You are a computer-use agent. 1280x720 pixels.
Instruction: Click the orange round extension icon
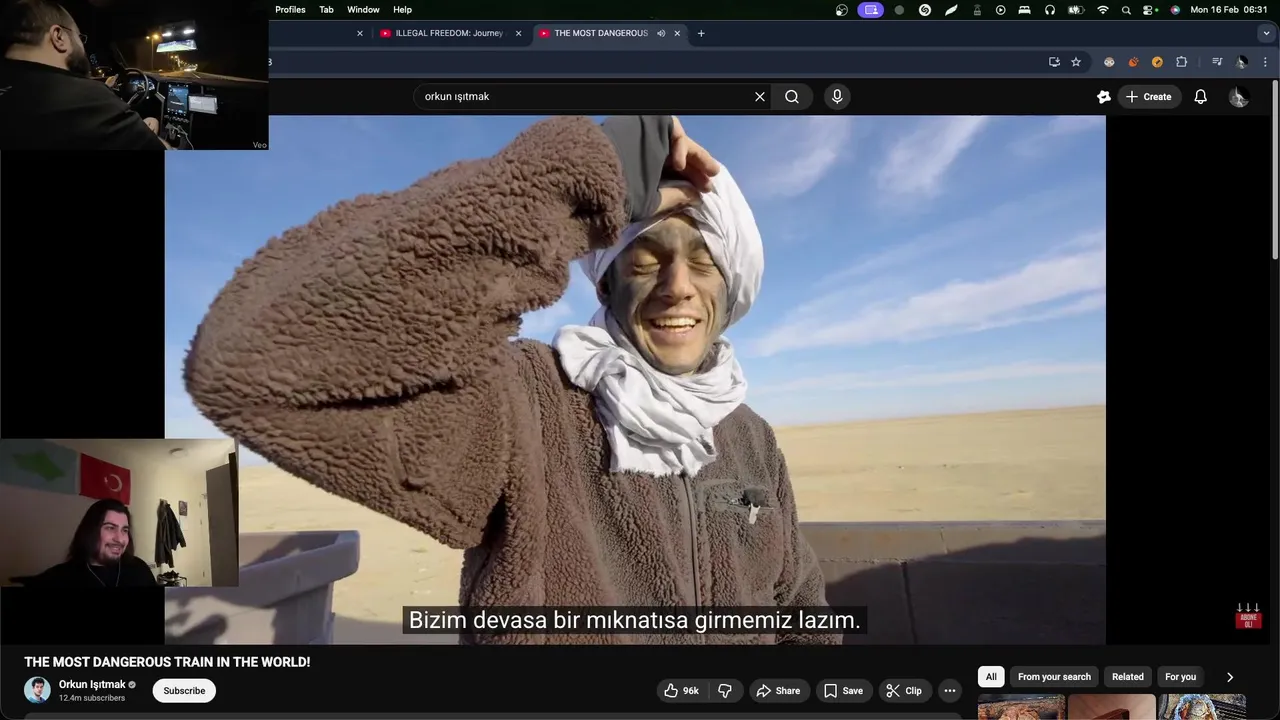1157,62
